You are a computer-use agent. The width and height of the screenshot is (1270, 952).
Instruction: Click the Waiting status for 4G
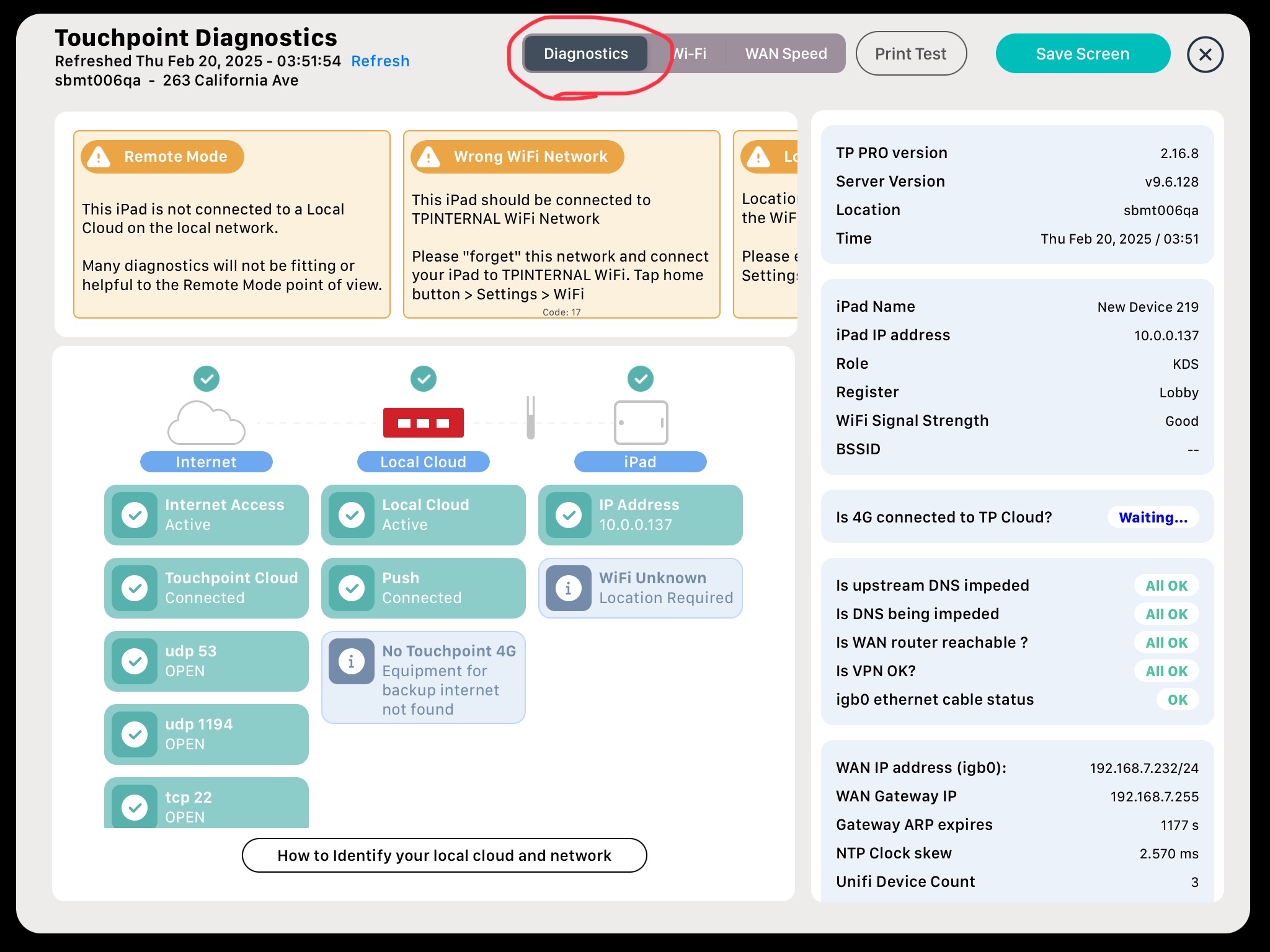coord(1153,518)
